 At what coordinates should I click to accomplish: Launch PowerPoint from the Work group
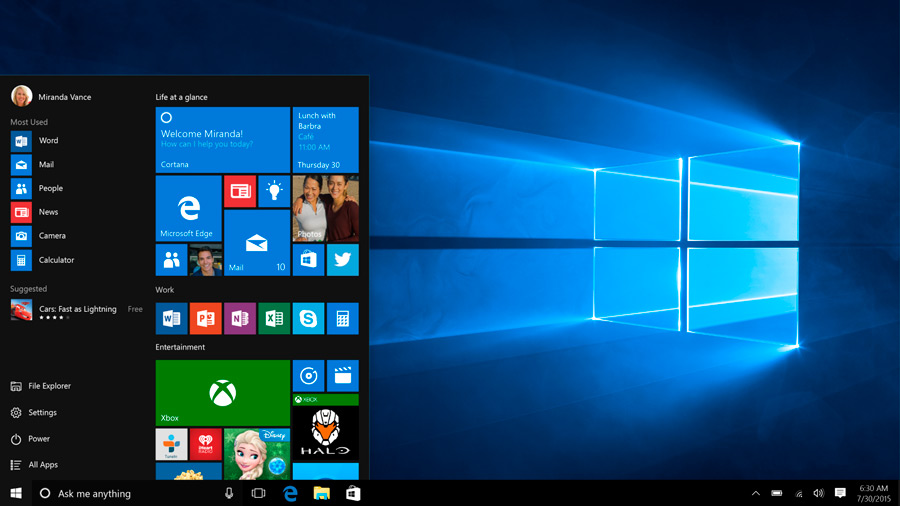[x=205, y=319]
